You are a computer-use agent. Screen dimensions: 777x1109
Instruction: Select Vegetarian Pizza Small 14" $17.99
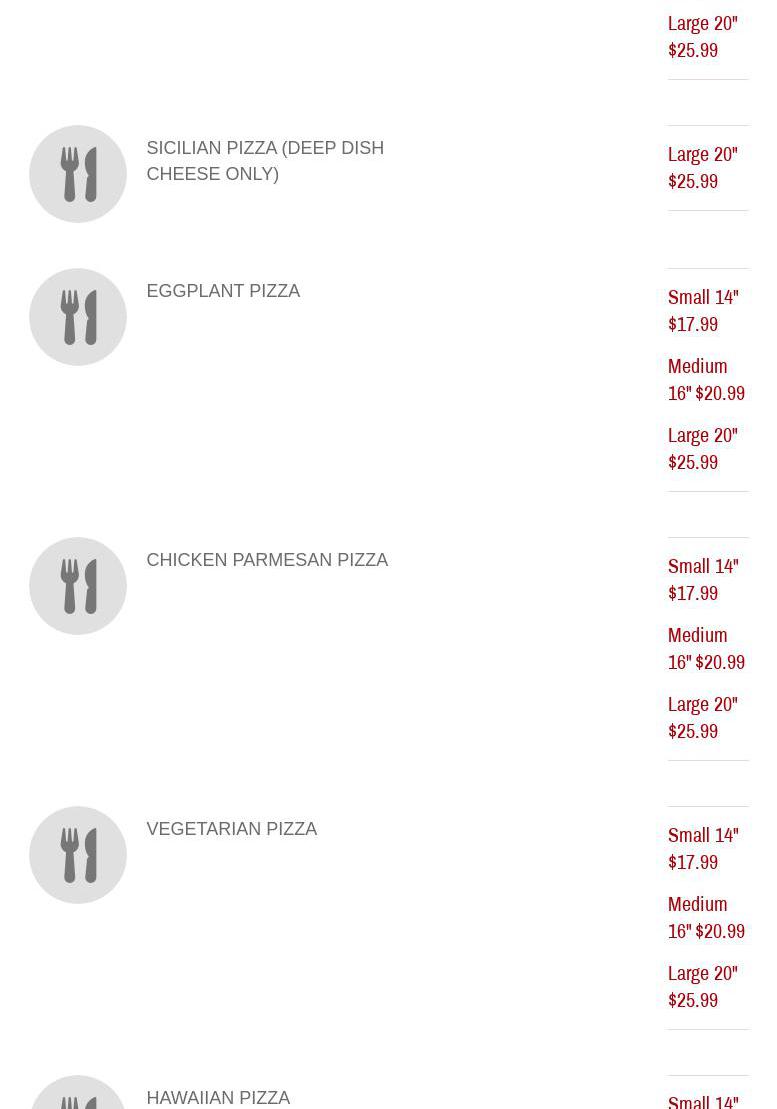(703, 849)
